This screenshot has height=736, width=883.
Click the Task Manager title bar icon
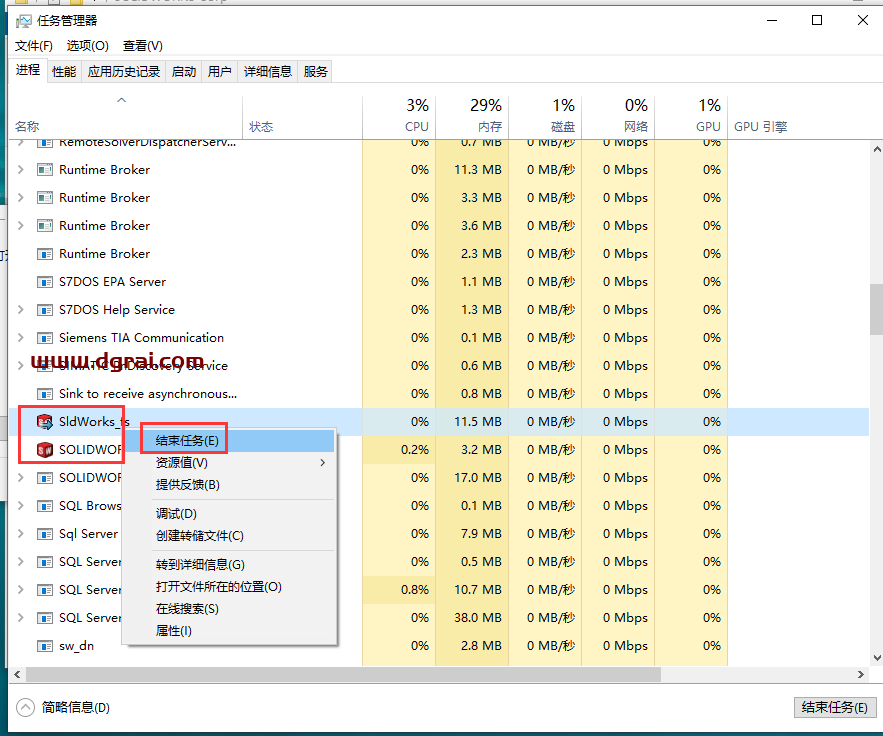24,21
